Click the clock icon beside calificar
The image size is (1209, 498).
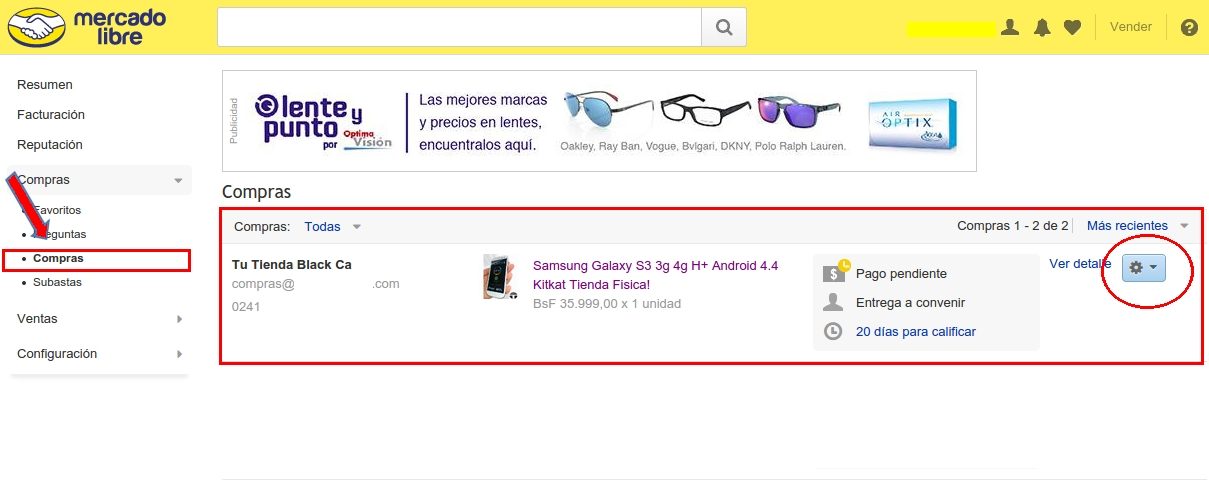tap(832, 331)
